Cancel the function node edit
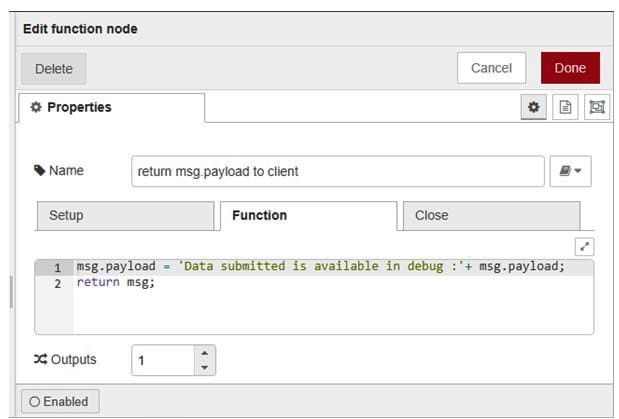The image size is (619, 419). 491,68
